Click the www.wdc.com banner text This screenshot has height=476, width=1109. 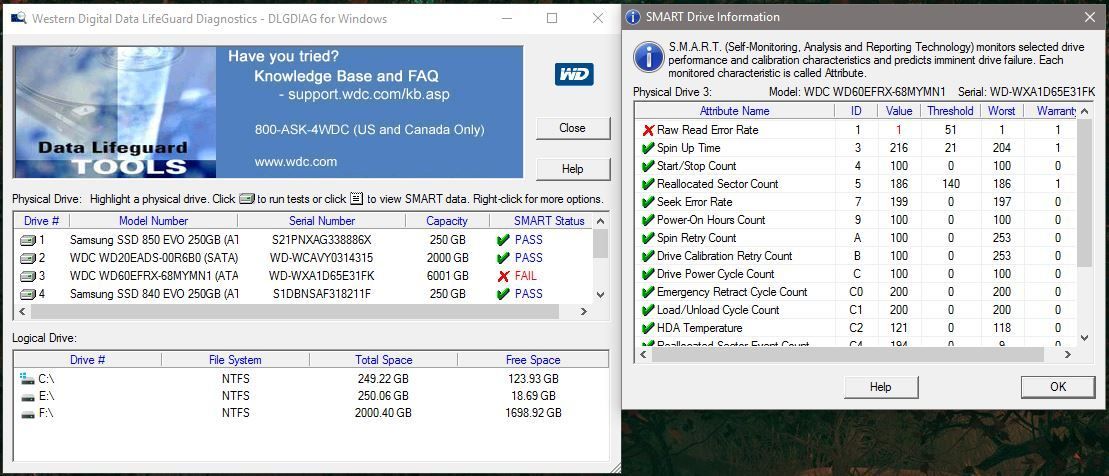click(296, 162)
